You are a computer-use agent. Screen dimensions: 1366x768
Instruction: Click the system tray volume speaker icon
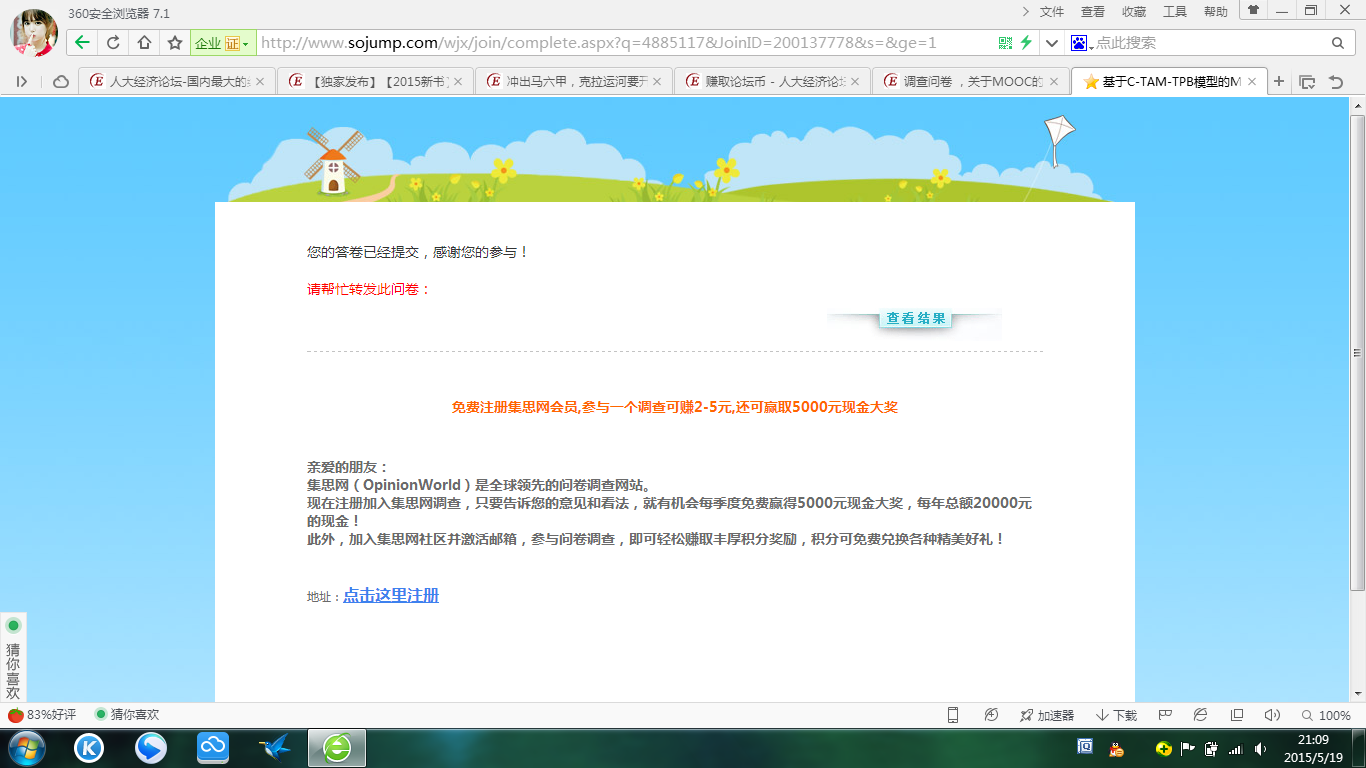tap(1261, 748)
